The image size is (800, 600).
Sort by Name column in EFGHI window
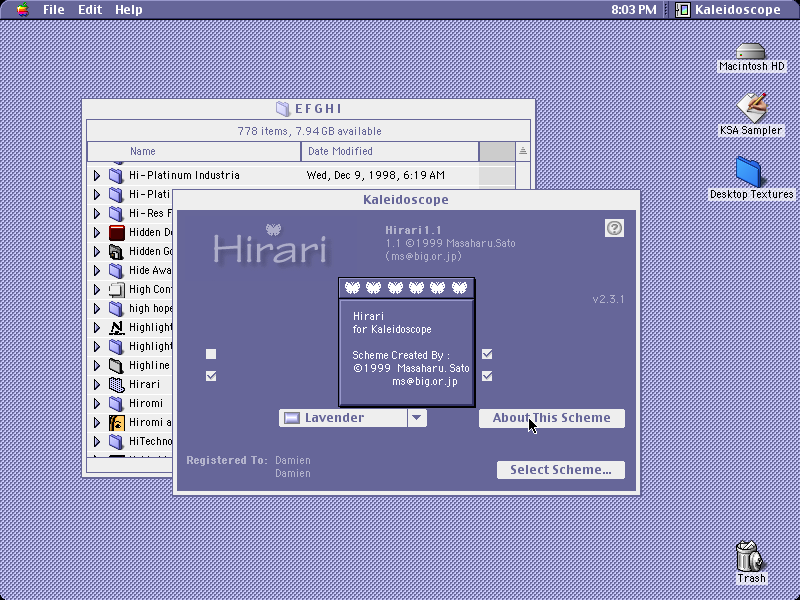pos(194,152)
